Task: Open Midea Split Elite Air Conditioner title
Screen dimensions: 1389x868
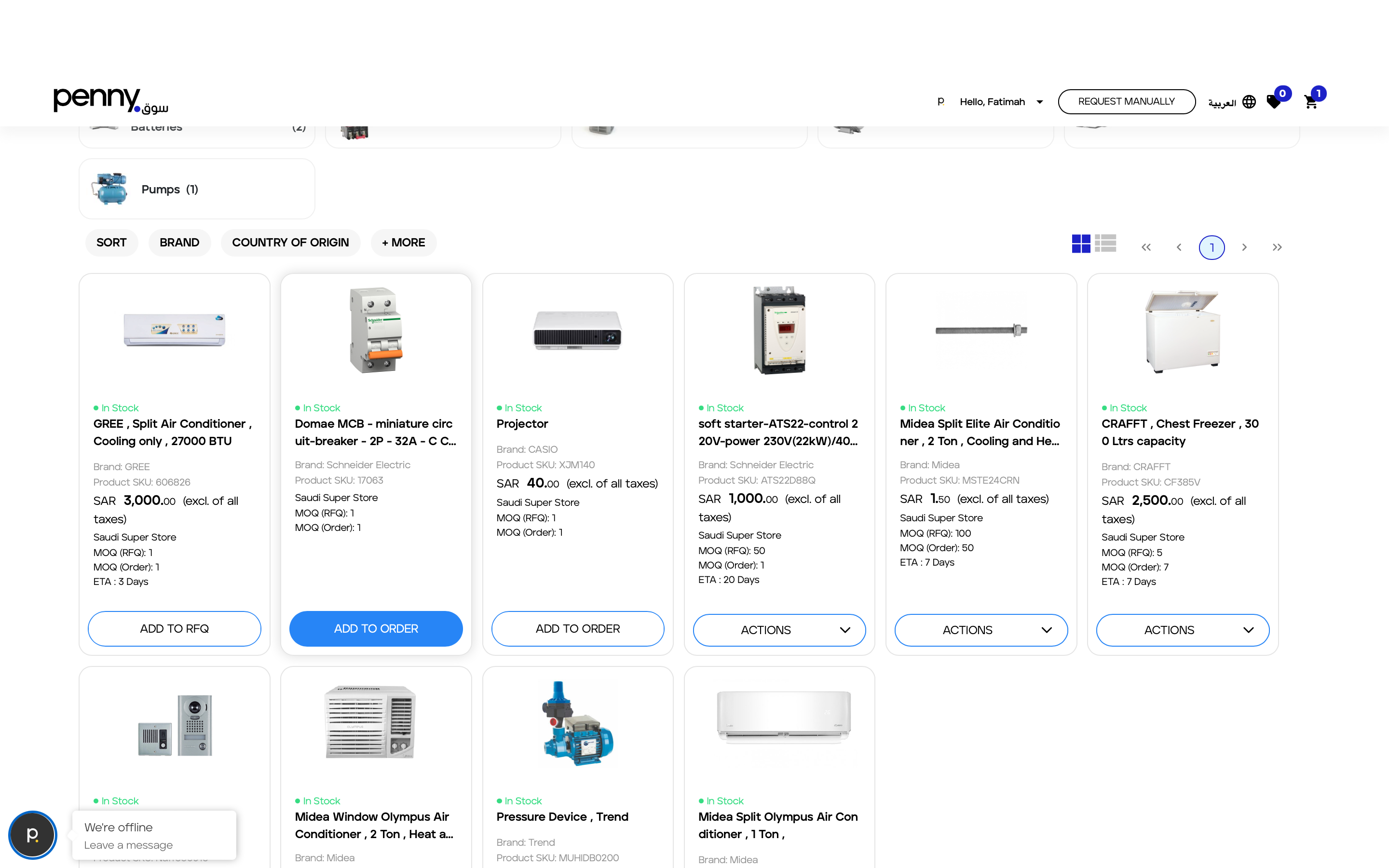Action: point(980,432)
